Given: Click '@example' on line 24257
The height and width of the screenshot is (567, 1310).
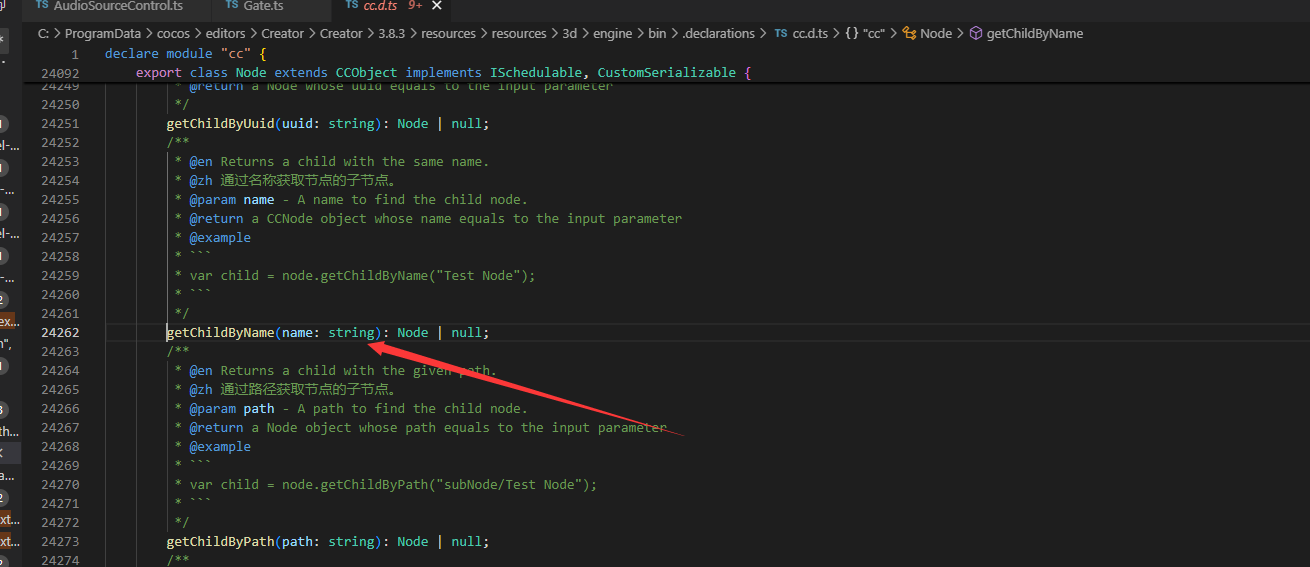Looking at the screenshot, I should coord(220,238).
